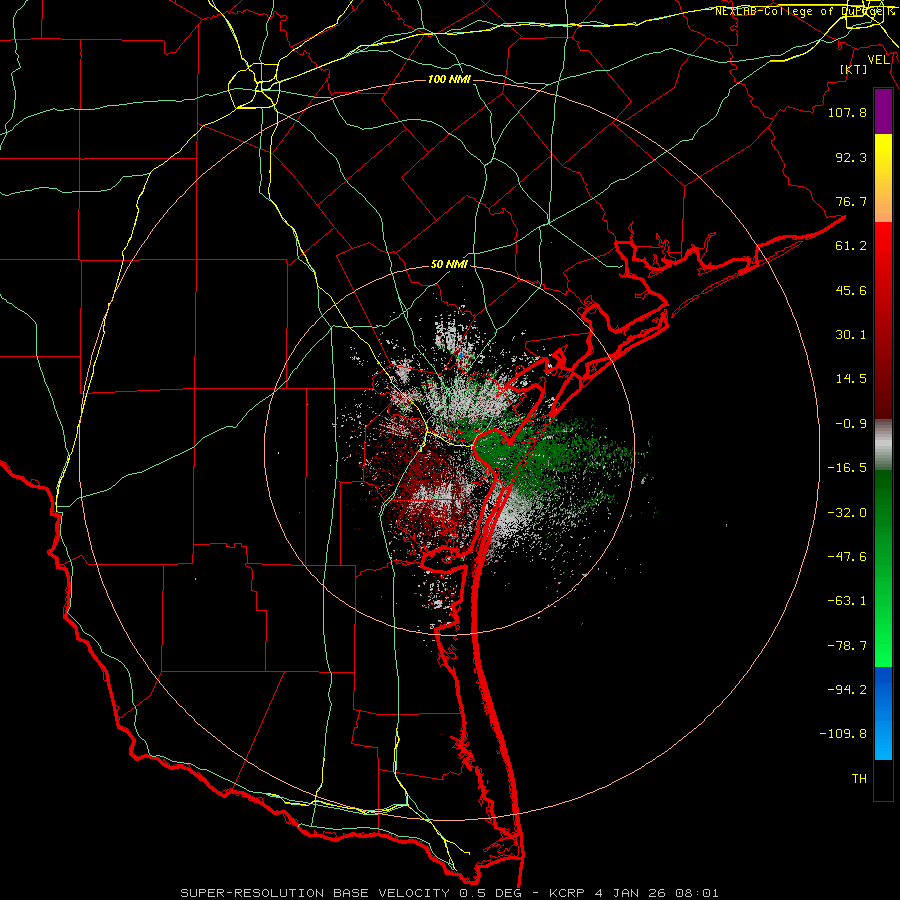Click the VEL legend heading
Image resolution: width=900 pixels, height=900 pixels.
(x=878, y=60)
